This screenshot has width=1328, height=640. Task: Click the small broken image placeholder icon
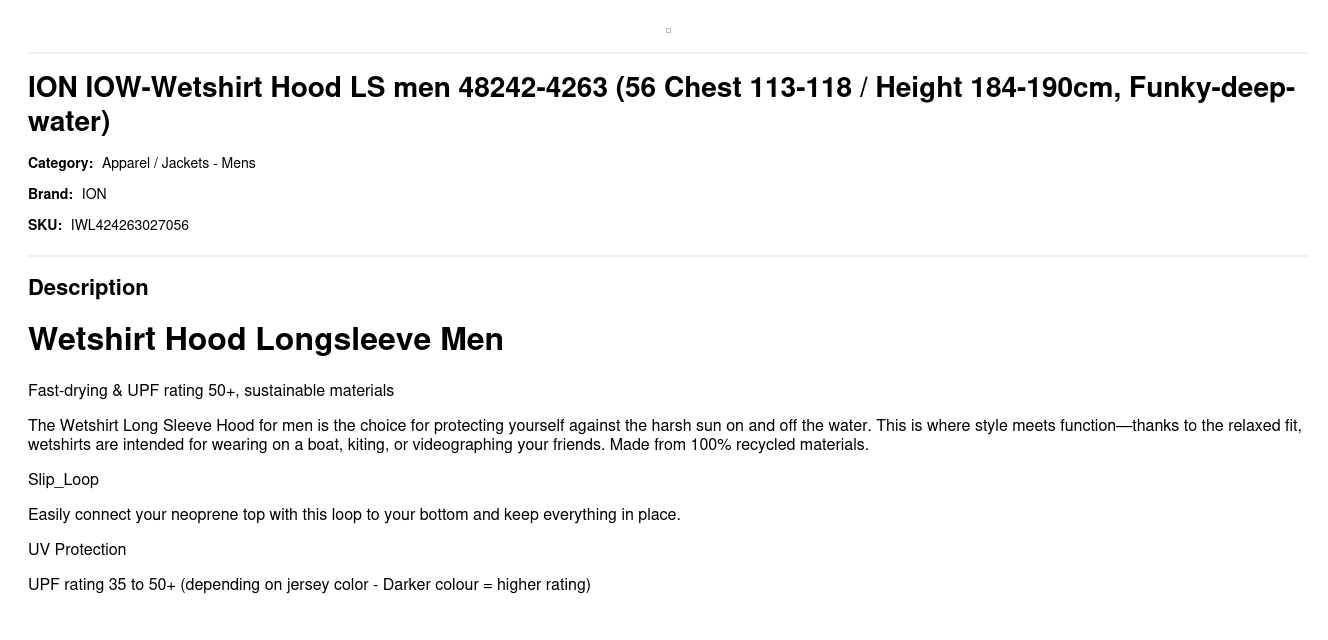click(x=668, y=30)
